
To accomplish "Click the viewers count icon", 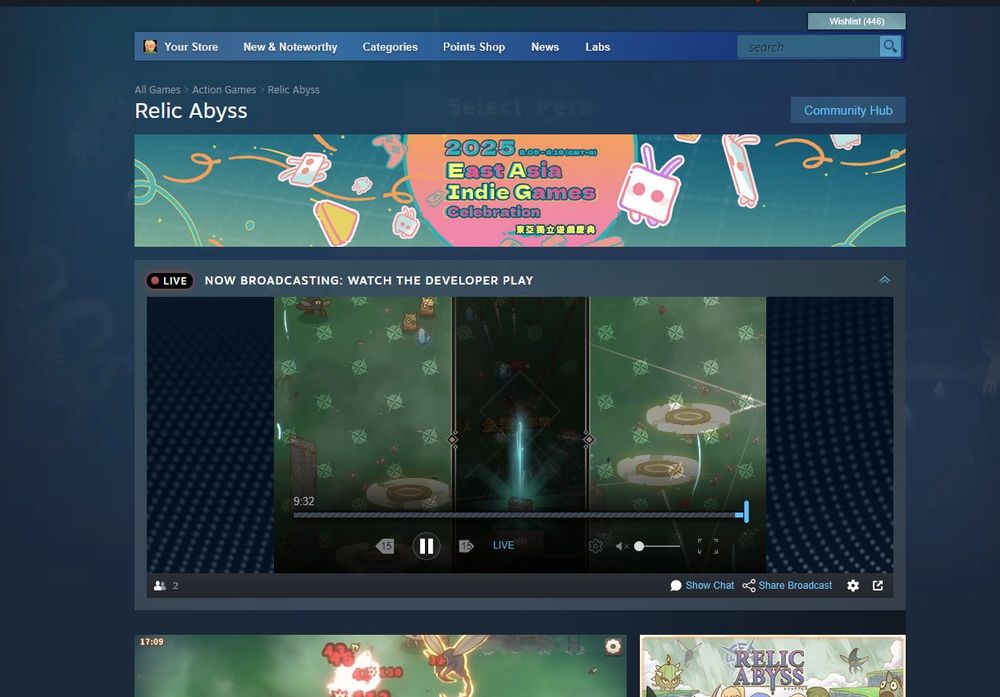I will click(x=159, y=585).
